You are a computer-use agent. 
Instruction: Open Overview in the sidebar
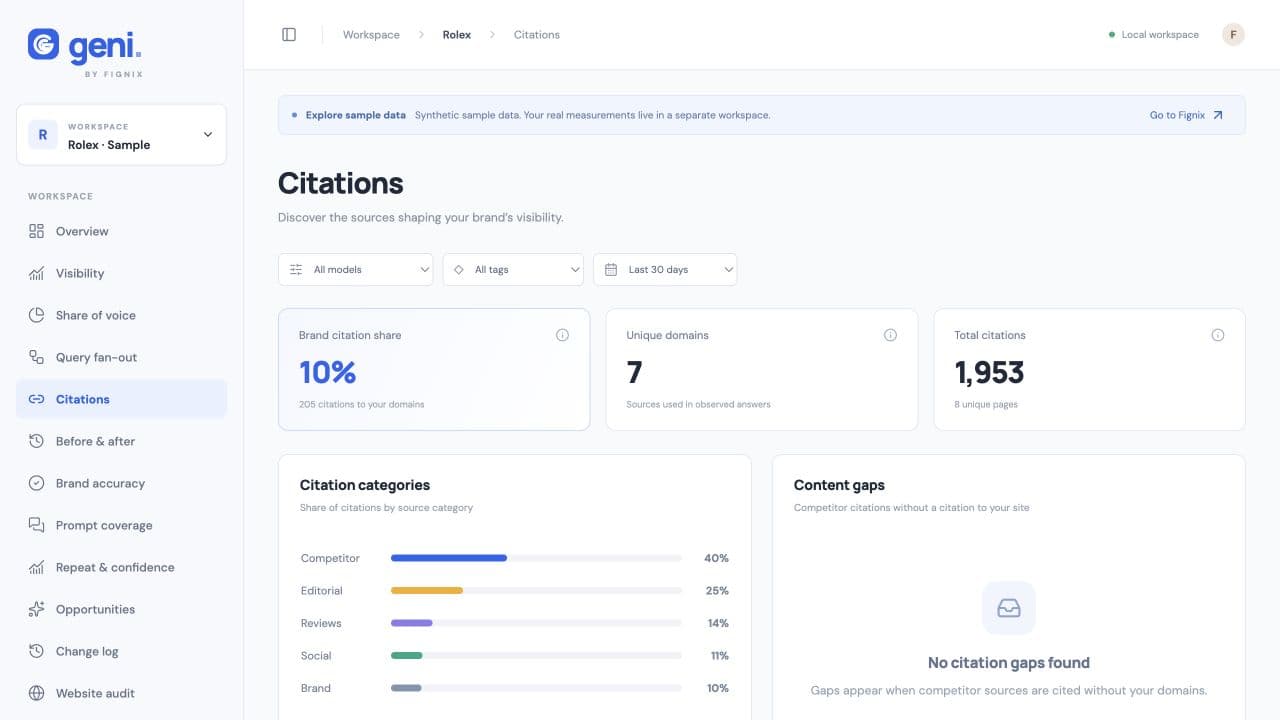coord(121,231)
